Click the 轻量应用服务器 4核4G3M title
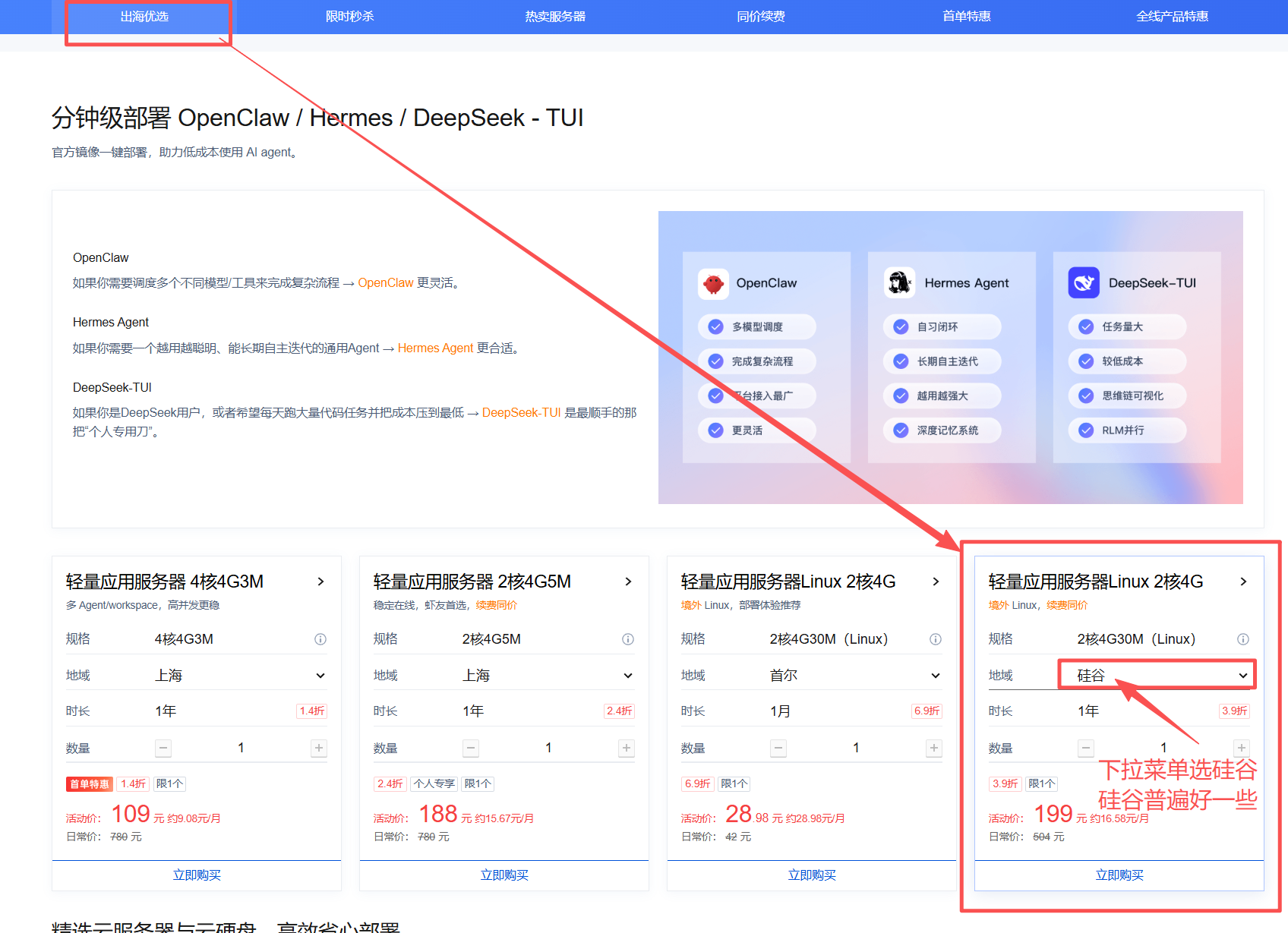 point(165,582)
